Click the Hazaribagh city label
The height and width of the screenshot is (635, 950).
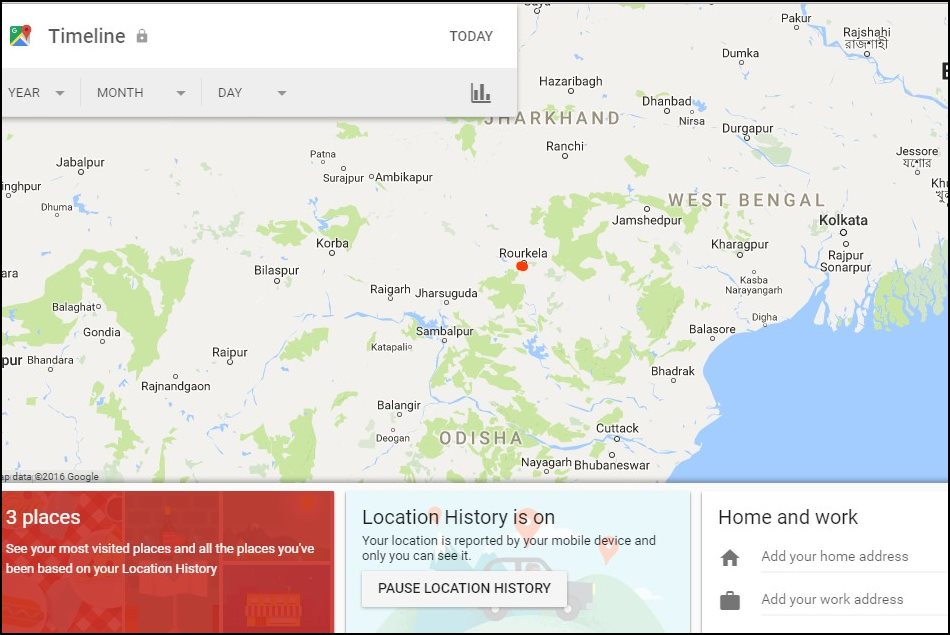(x=571, y=81)
